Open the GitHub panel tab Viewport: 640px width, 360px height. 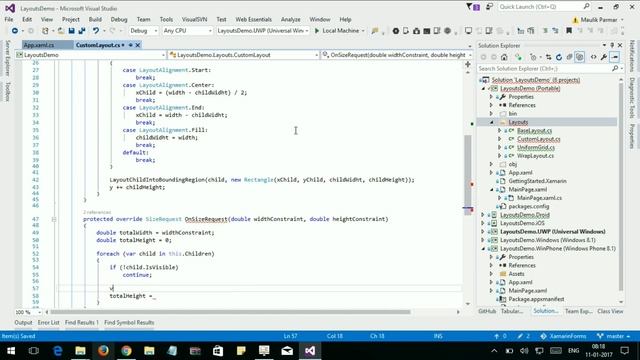[x=487, y=311]
